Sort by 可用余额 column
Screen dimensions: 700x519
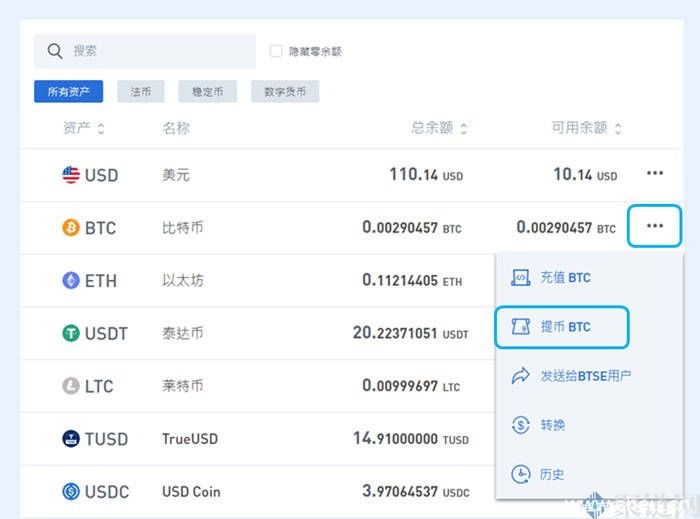pyautogui.click(x=618, y=129)
